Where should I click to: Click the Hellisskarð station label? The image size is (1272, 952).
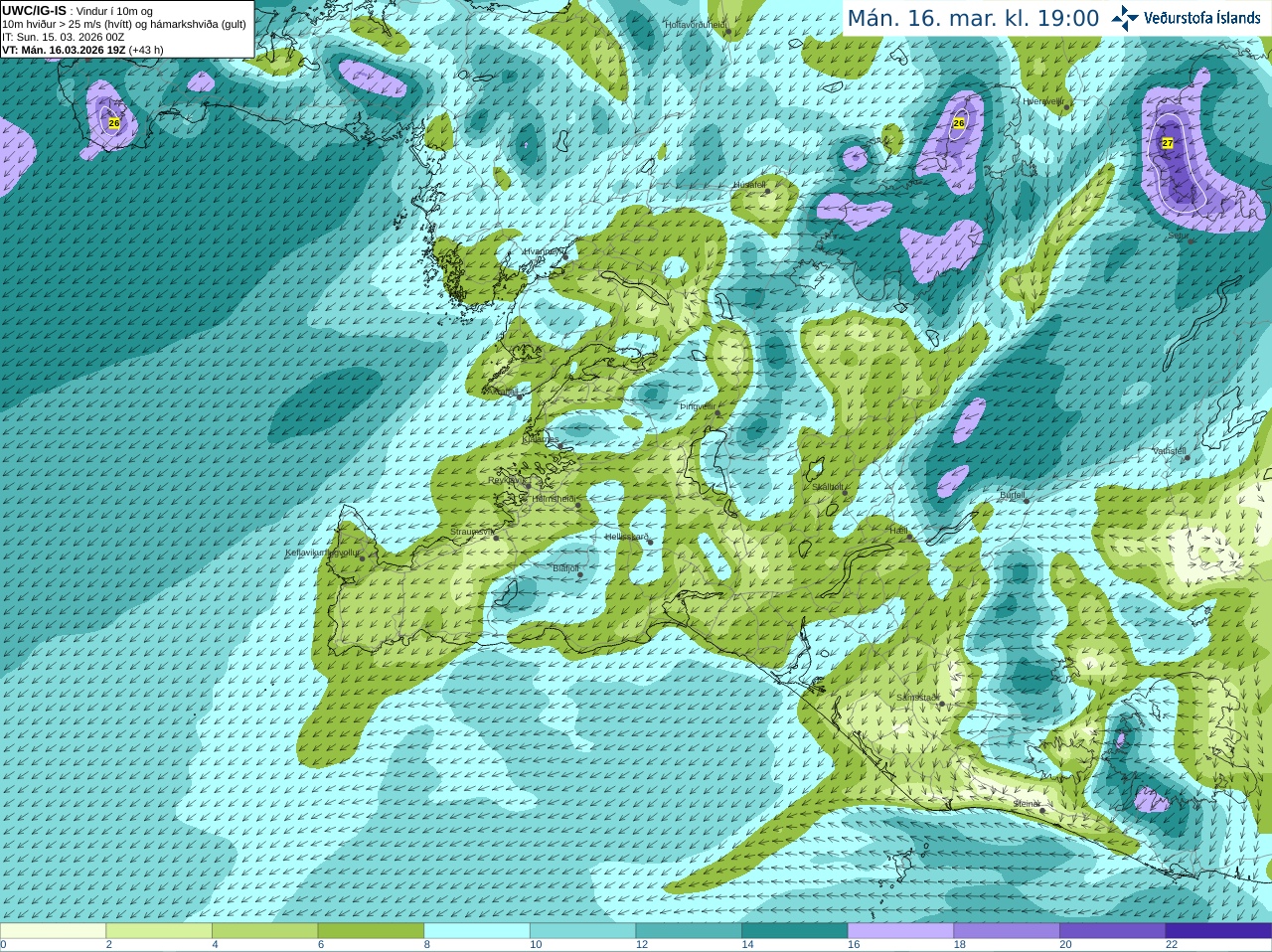click(x=626, y=537)
